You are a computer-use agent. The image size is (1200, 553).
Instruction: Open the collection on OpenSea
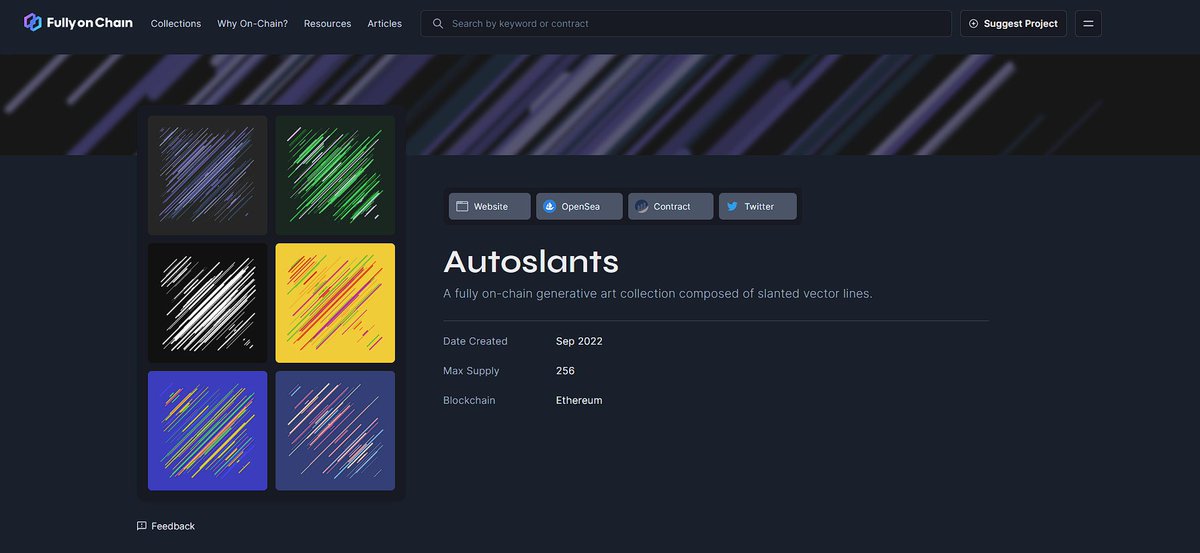tap(579, 206)
